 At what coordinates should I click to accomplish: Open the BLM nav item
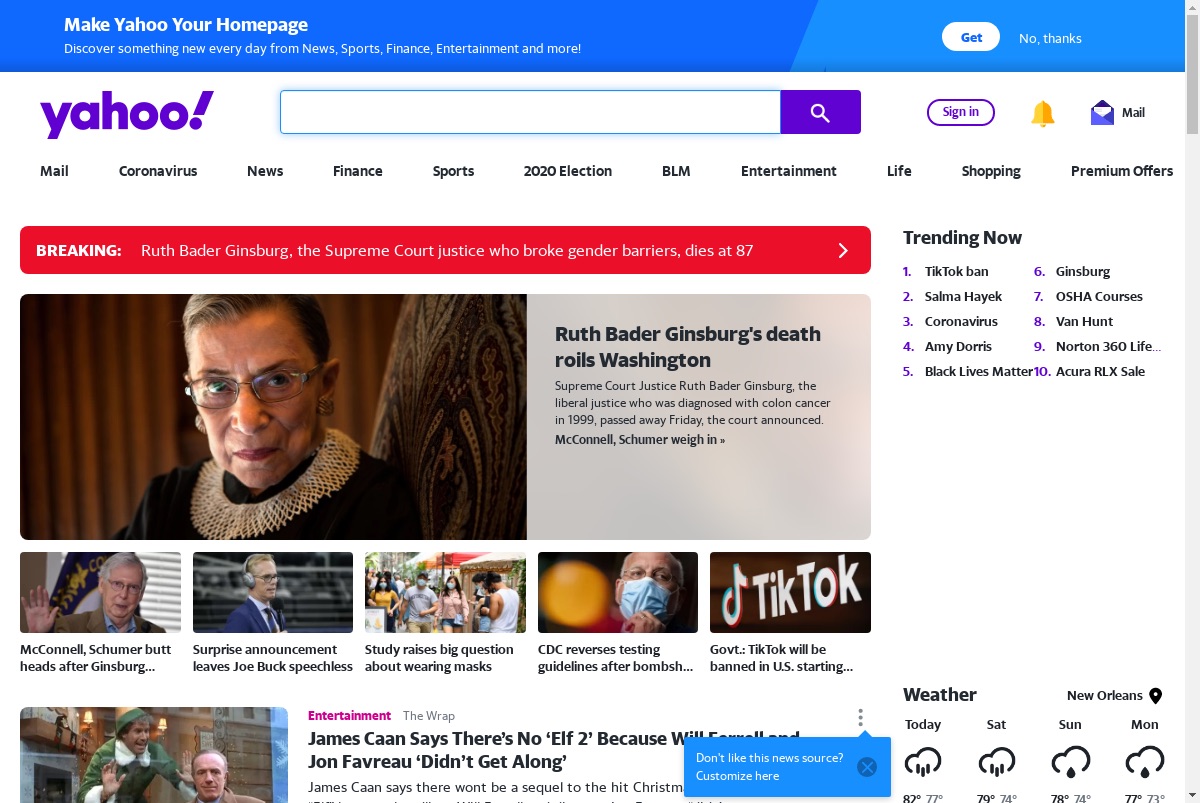point(676,171)
